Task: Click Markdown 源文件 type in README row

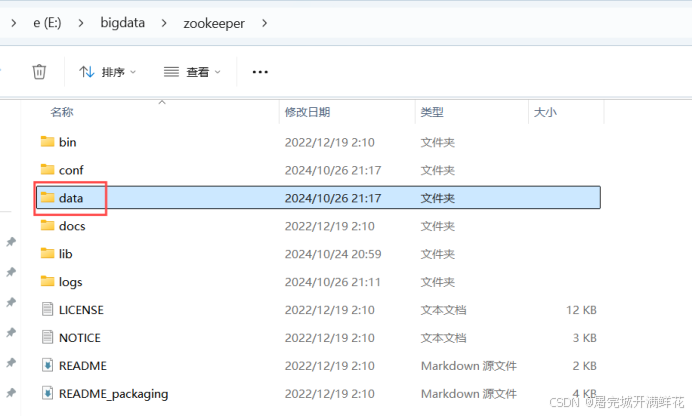Action: [469, 366]
